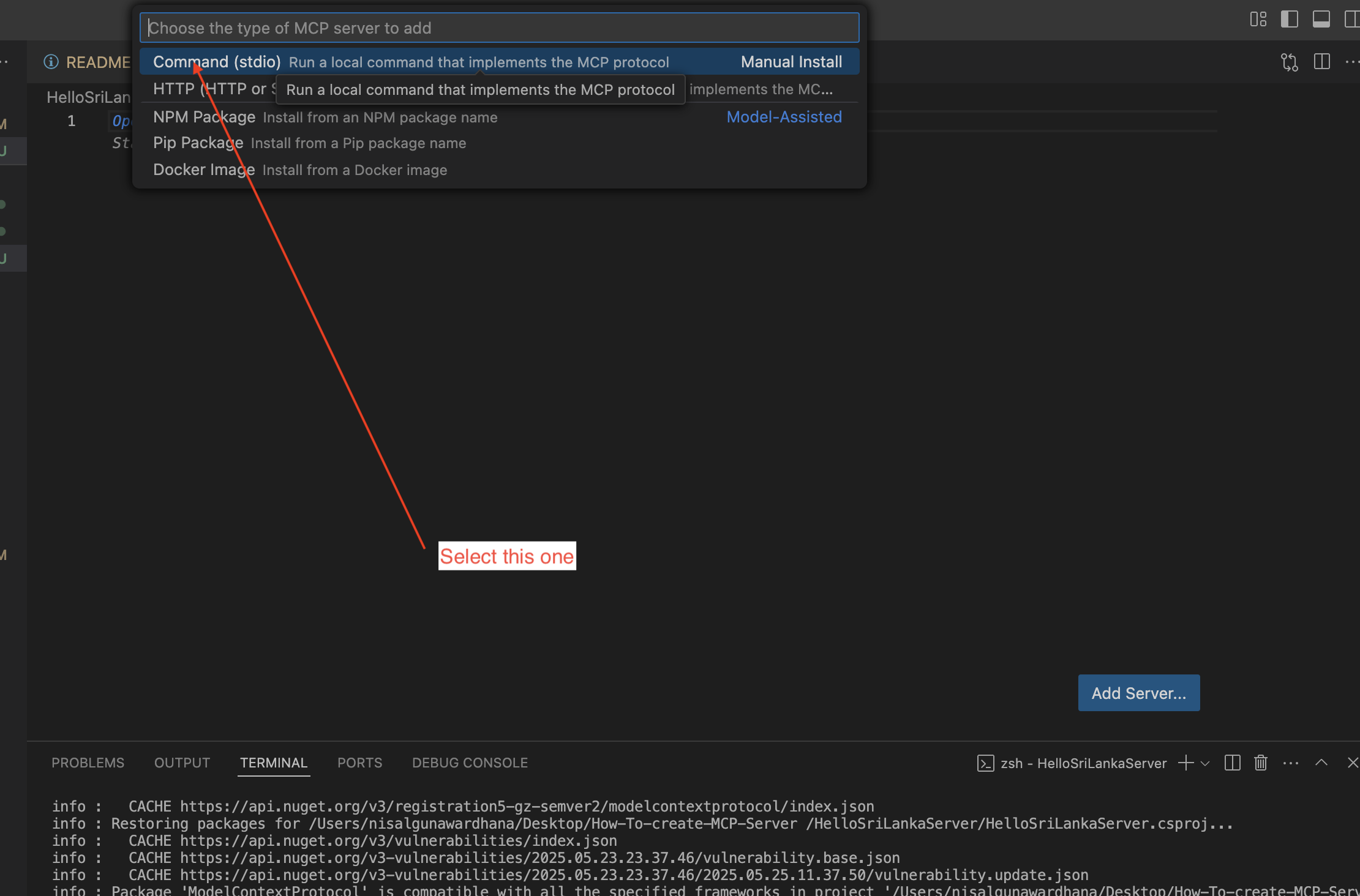
Task: Expand the new terminal launch profile dropdown
Action: tap(1206, 763)
